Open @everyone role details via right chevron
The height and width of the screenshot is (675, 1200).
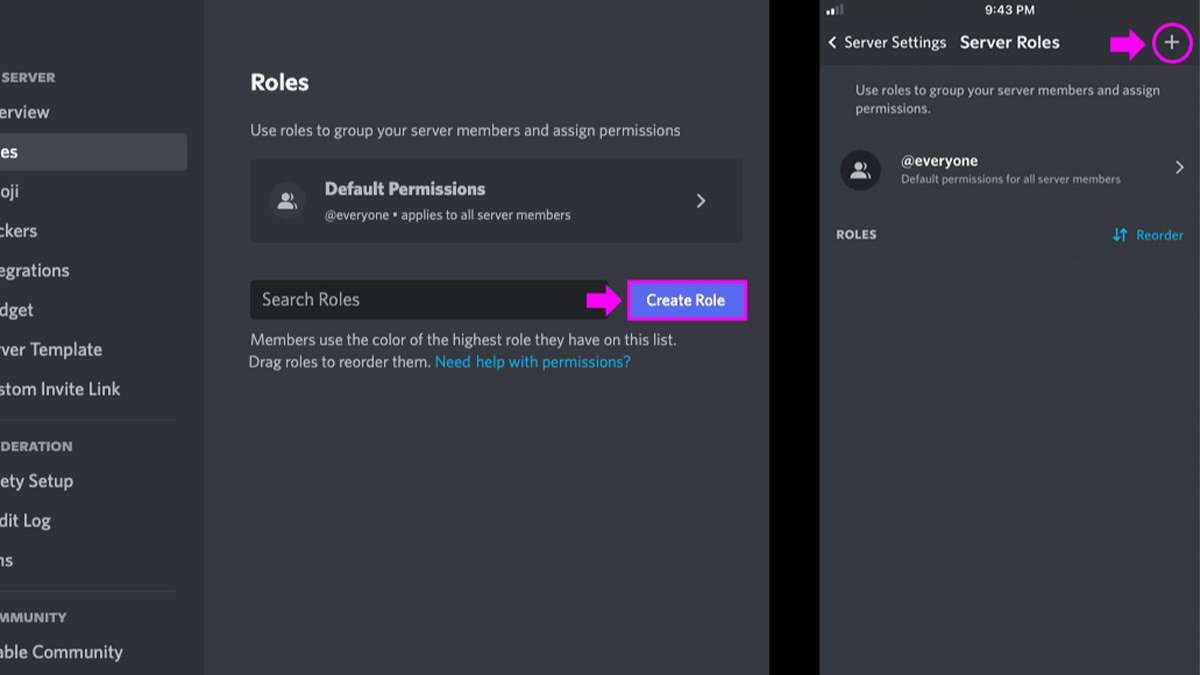pos(1181,167)
